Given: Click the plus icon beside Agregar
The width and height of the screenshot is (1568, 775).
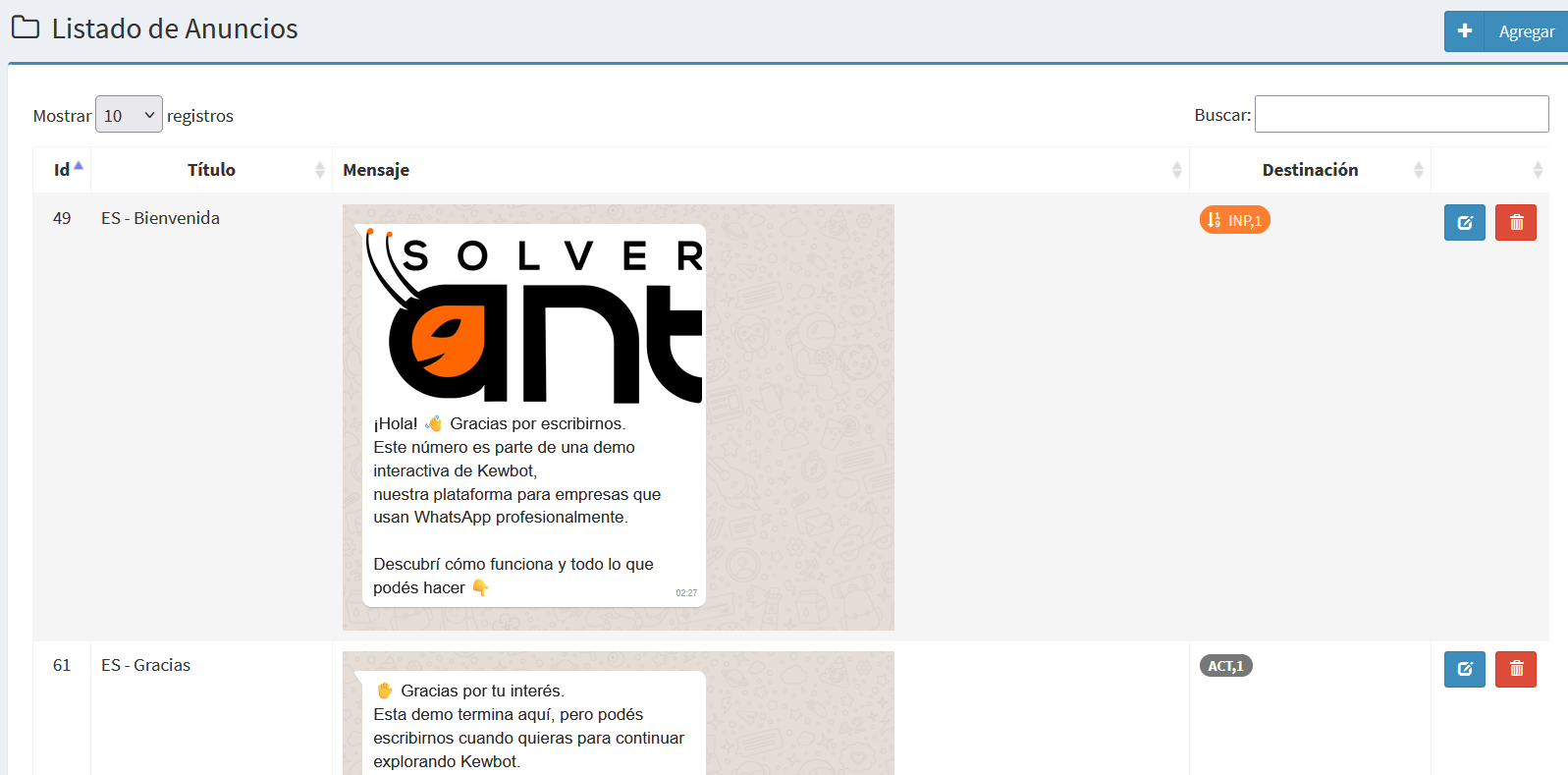Looking at the screenshot, I should [1464, 31].
